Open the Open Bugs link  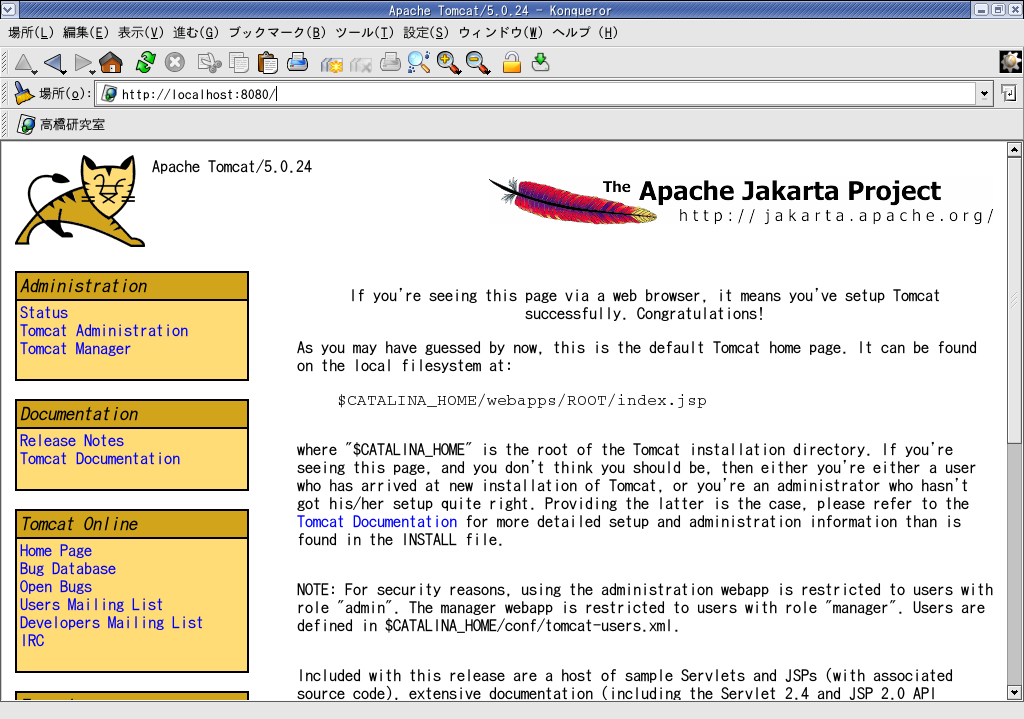coord(56,587)
